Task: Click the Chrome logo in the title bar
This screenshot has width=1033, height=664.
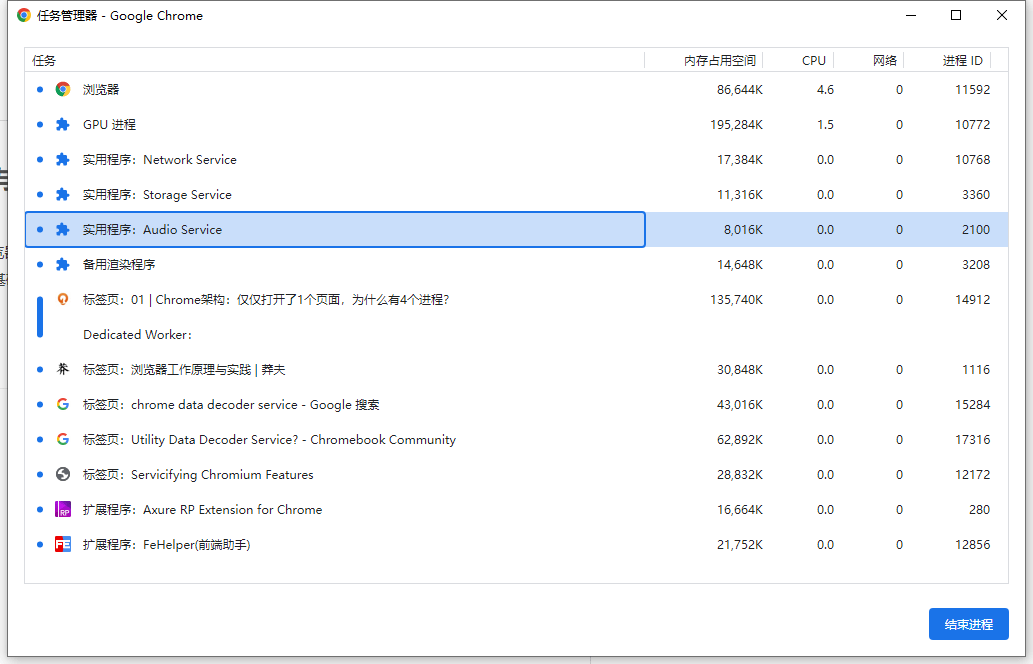Action: [24, 15]
